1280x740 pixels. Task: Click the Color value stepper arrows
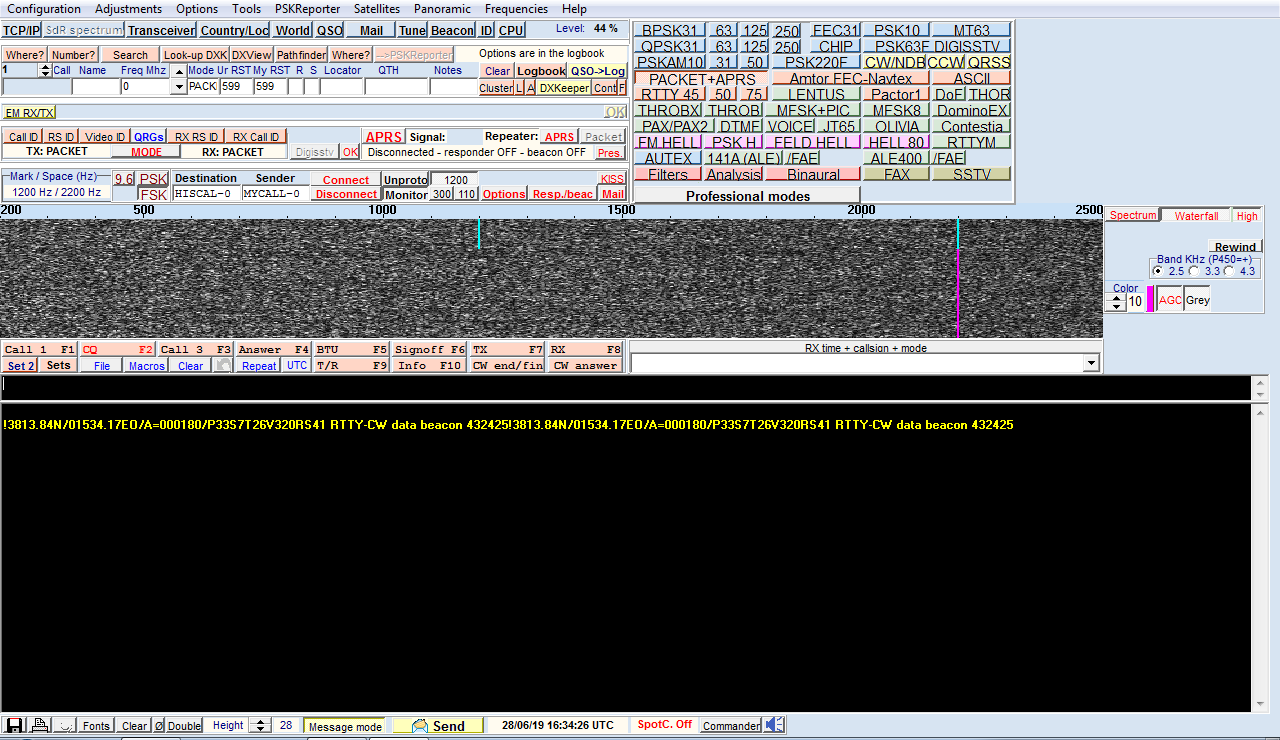tap(1118, 302)
